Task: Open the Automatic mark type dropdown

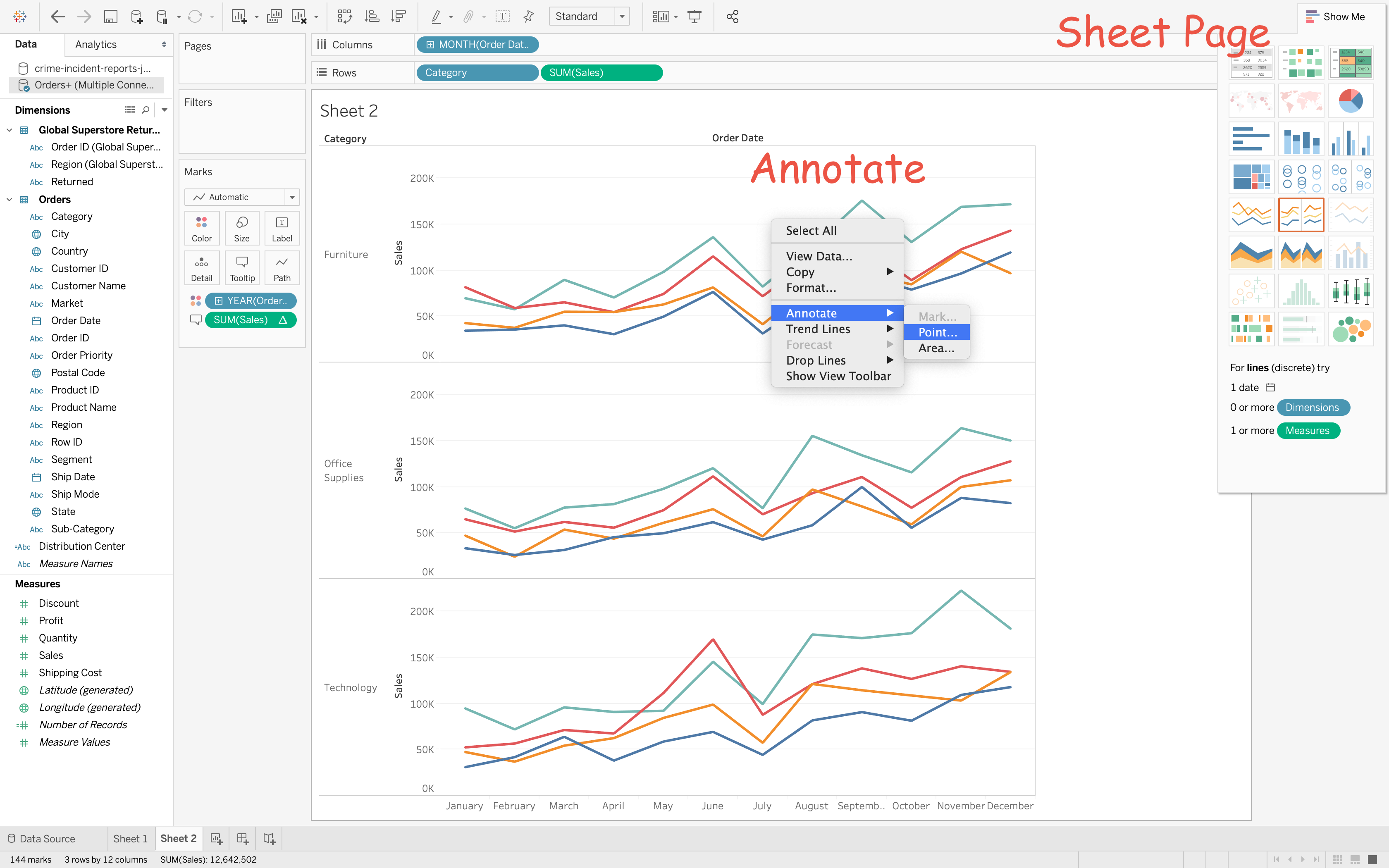Action: coord(292,197)
